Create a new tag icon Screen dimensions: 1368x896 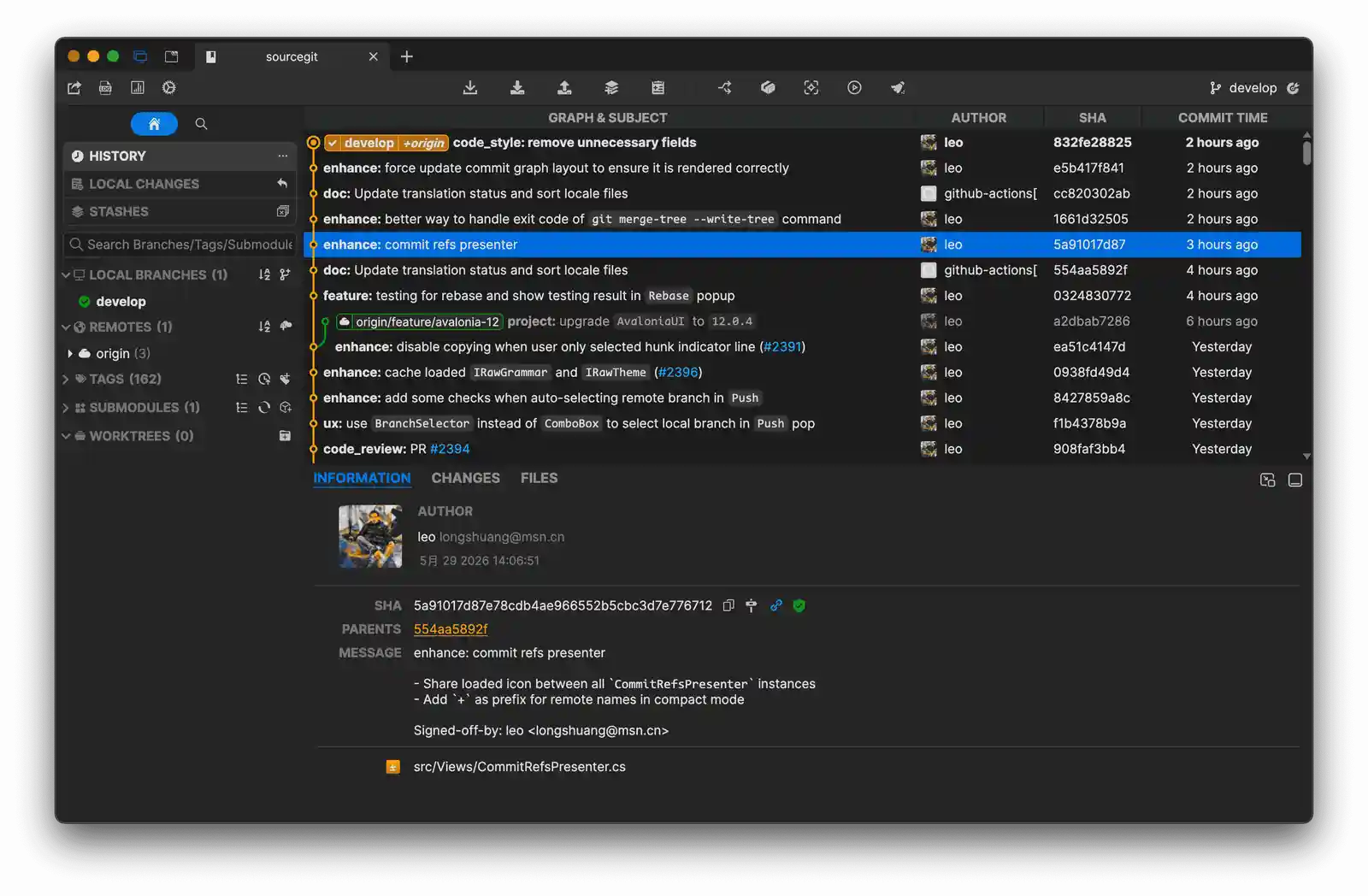pyautogui.click(x=286, y=379)
